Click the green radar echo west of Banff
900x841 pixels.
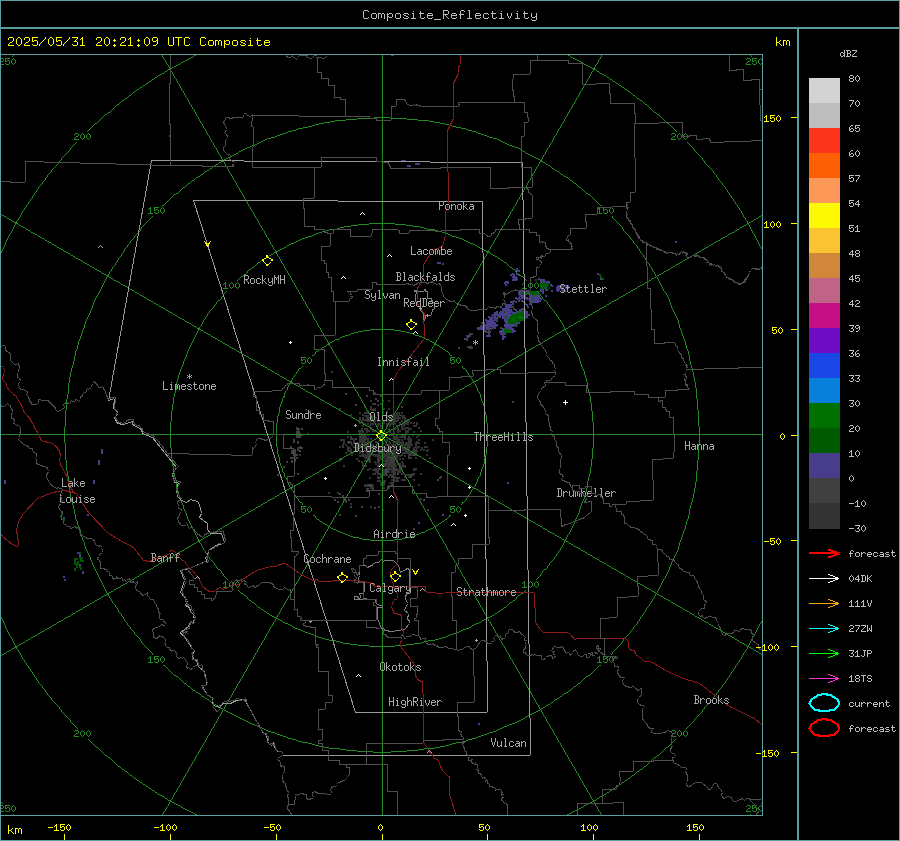click(78, 562)
